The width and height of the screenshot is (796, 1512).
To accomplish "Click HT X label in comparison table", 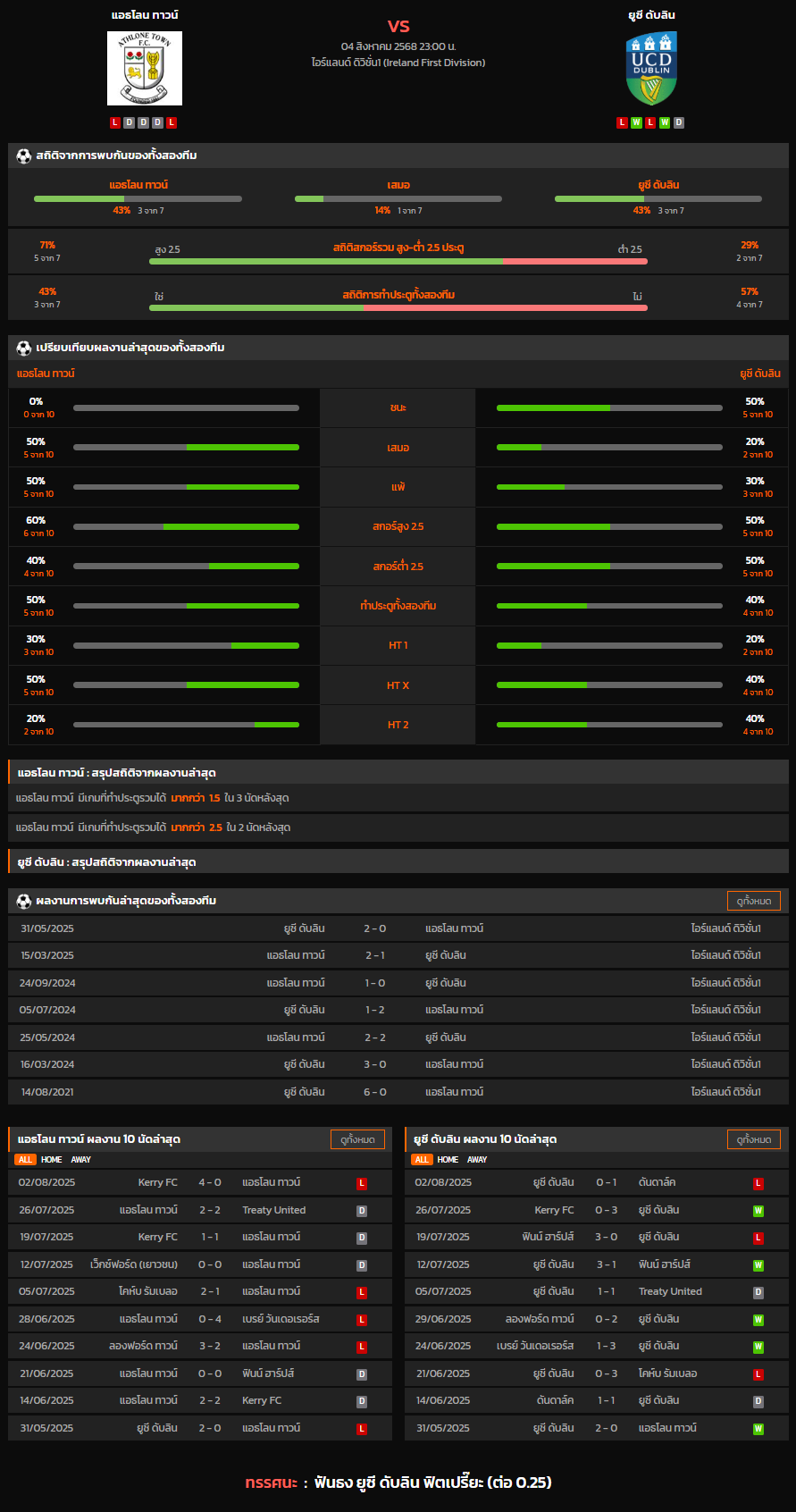I will point(398,685).
